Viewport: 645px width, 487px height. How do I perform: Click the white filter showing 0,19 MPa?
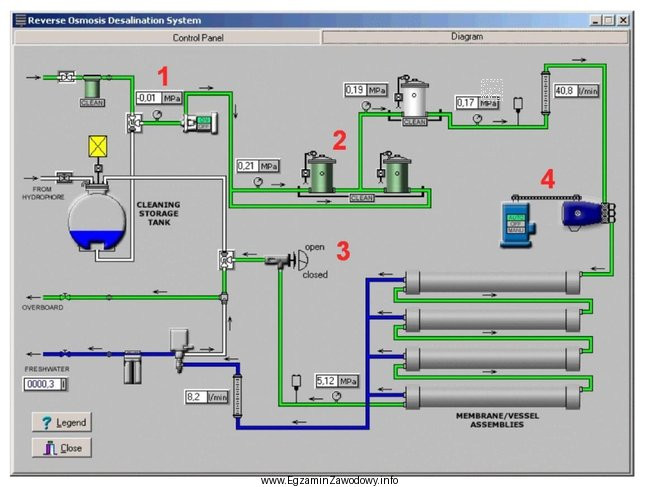pos(412,99)
